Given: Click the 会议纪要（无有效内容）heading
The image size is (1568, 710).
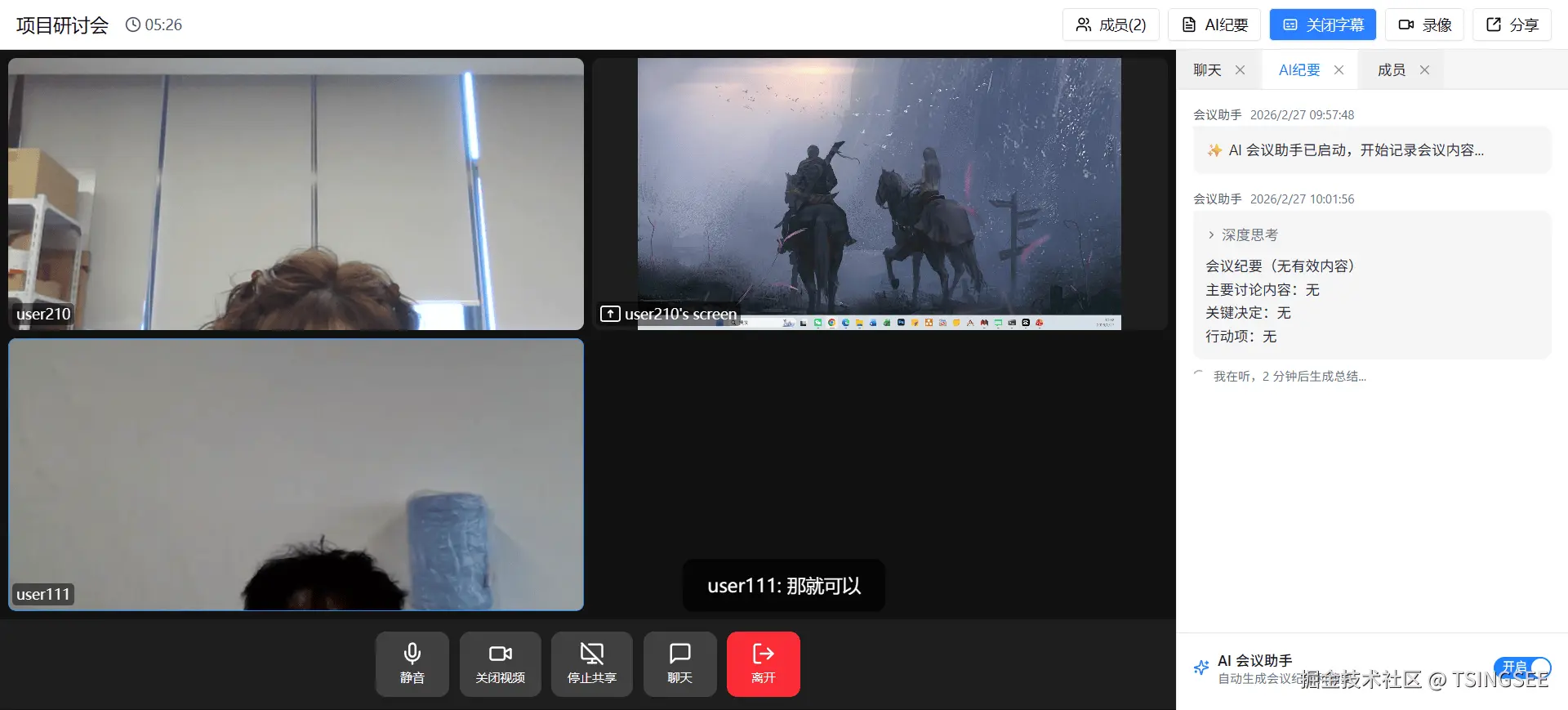Looking at the screenshot, I should pos(1281,266).
